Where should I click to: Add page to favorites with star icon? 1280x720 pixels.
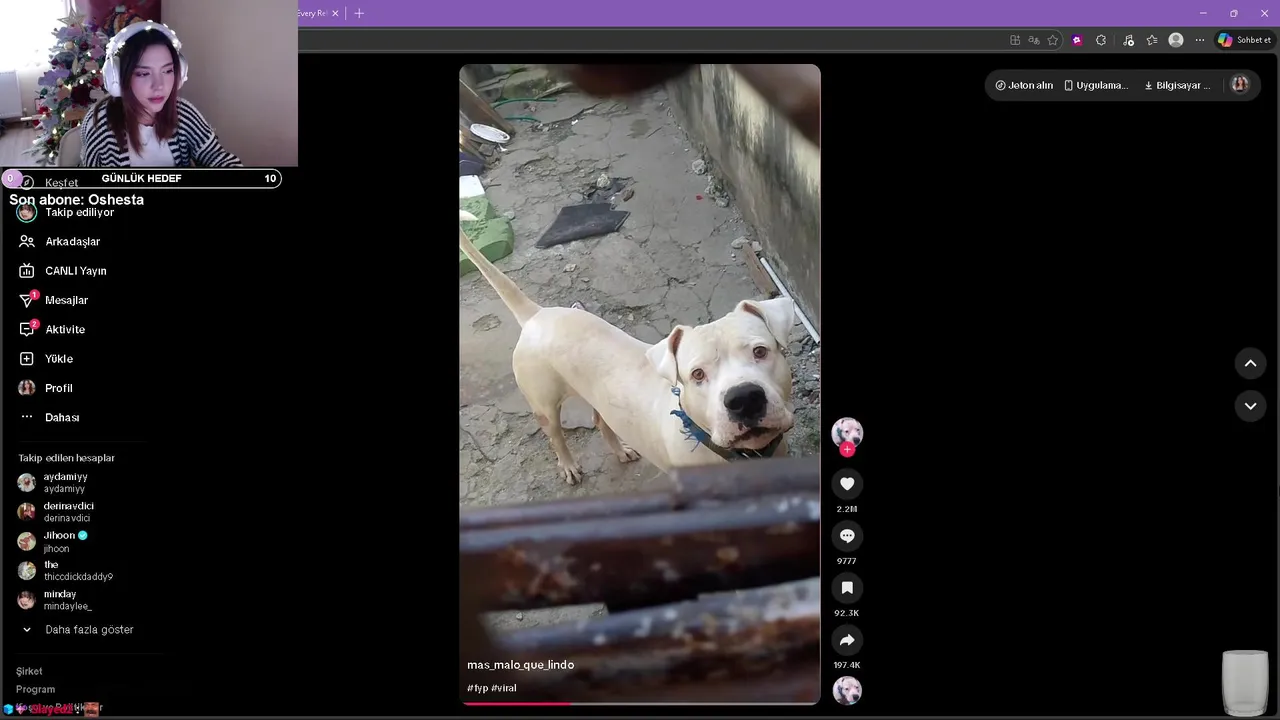pos(1053,40)
